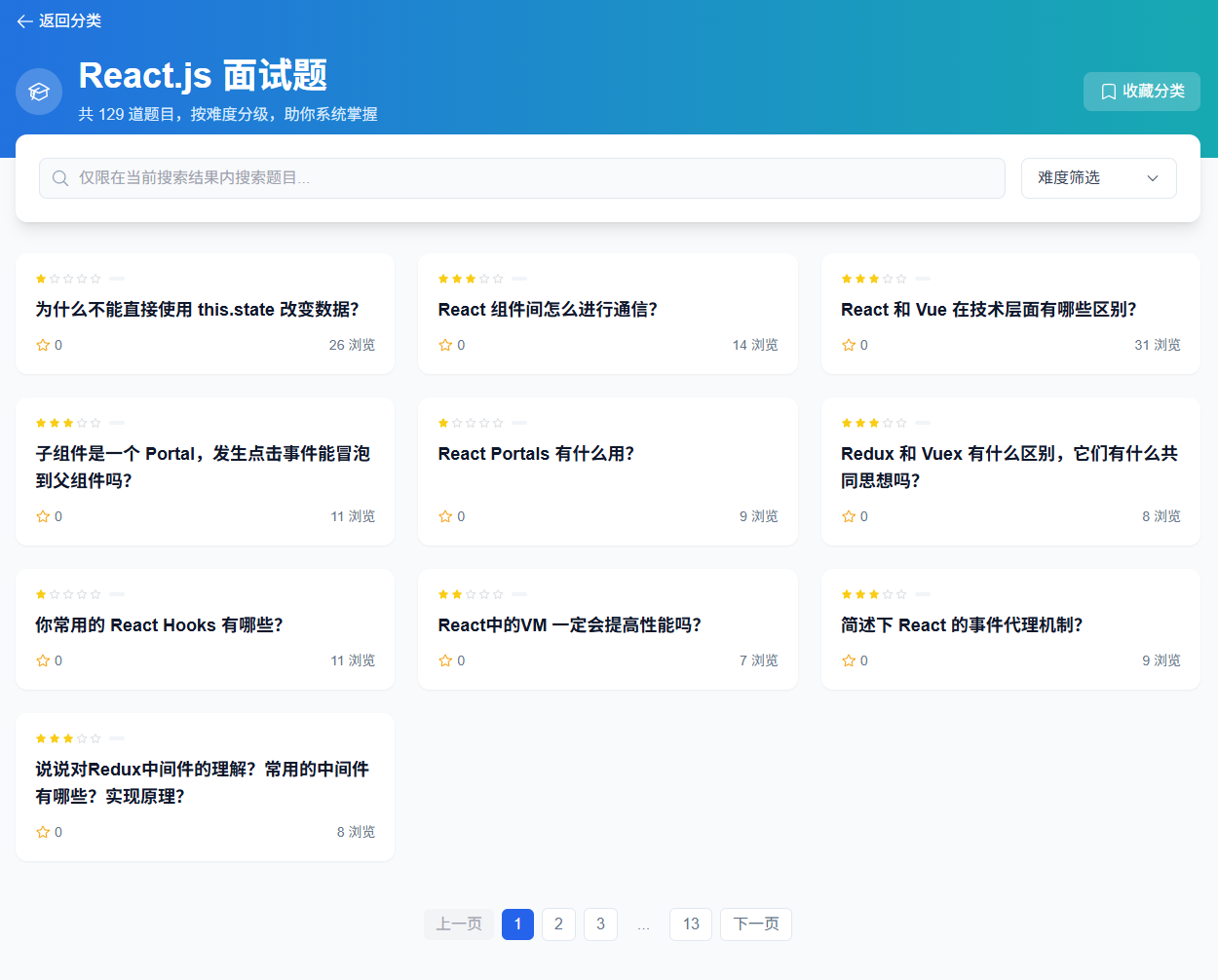Open question '说说对Redux中间件的理解?'
Image resolution: width=1218 pixels, height=980 pixels.
point(203,783)
